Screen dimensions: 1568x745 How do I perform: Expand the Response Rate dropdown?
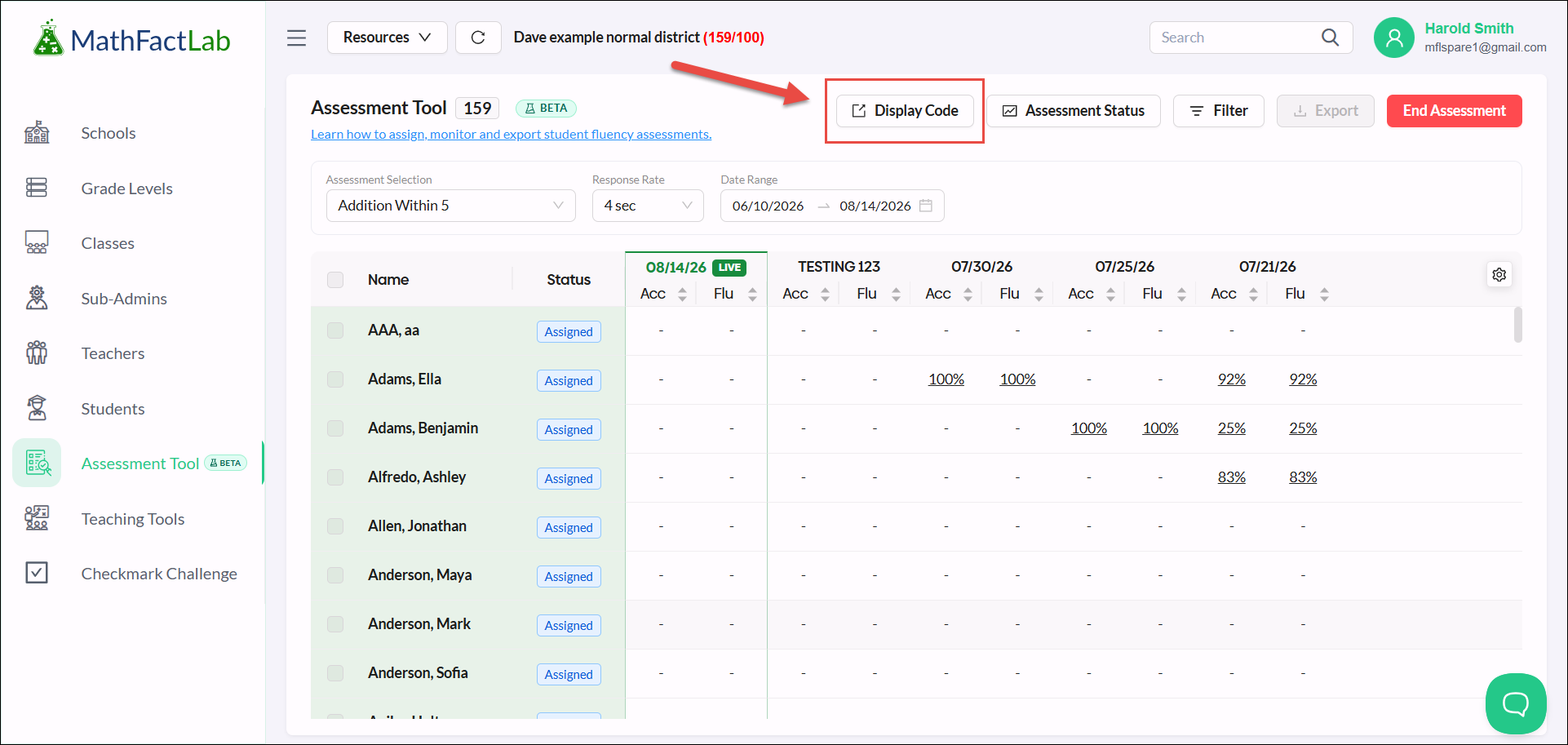click(648, 206)
